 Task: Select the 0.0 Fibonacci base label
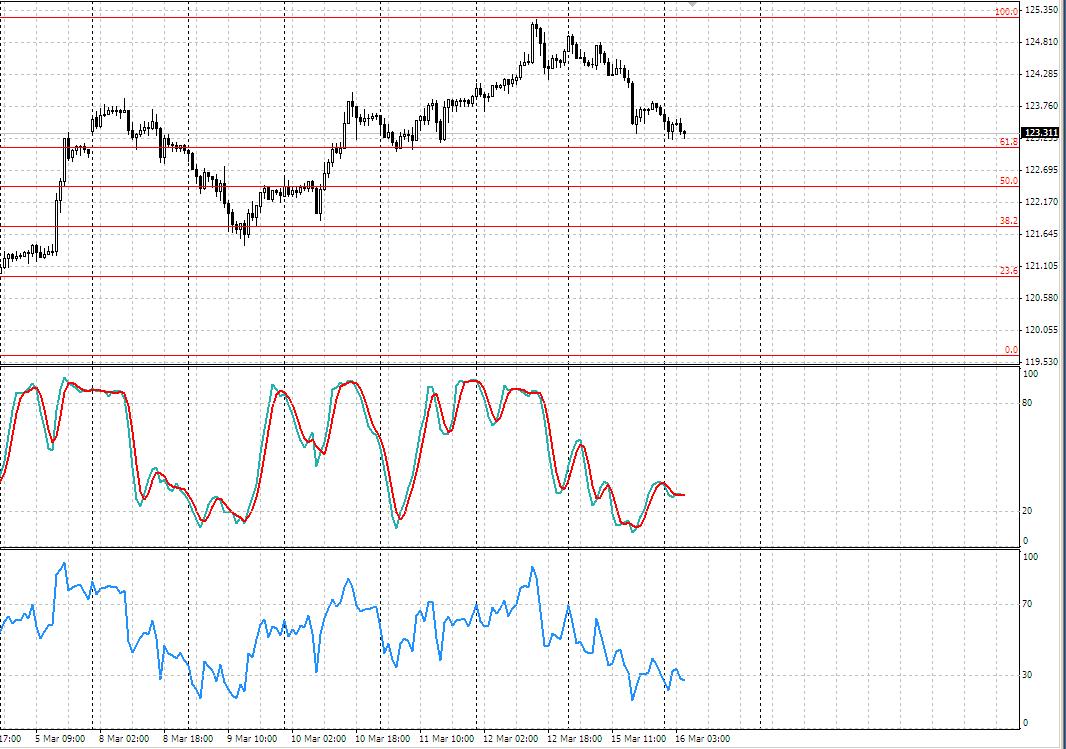[1012, 350]
